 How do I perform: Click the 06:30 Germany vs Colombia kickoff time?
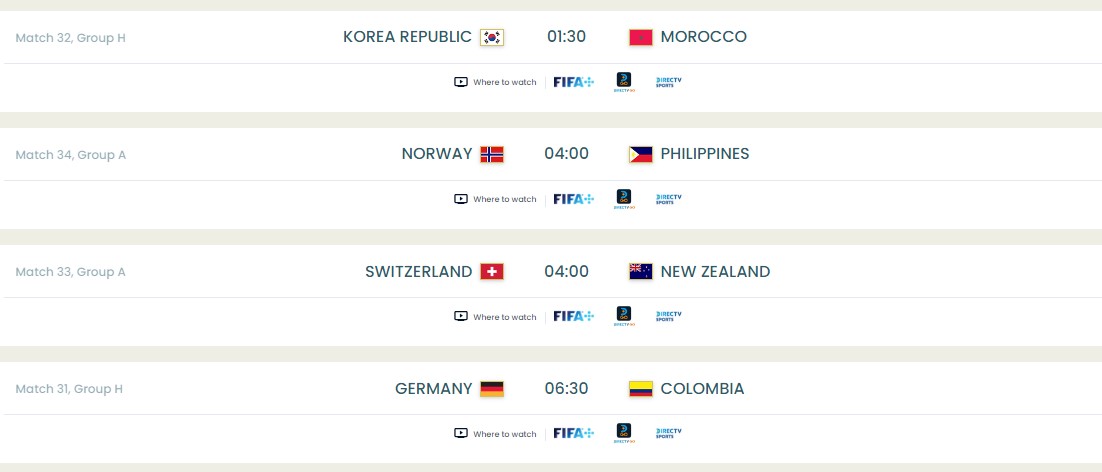pyautogui.click(x=566, y=389)
